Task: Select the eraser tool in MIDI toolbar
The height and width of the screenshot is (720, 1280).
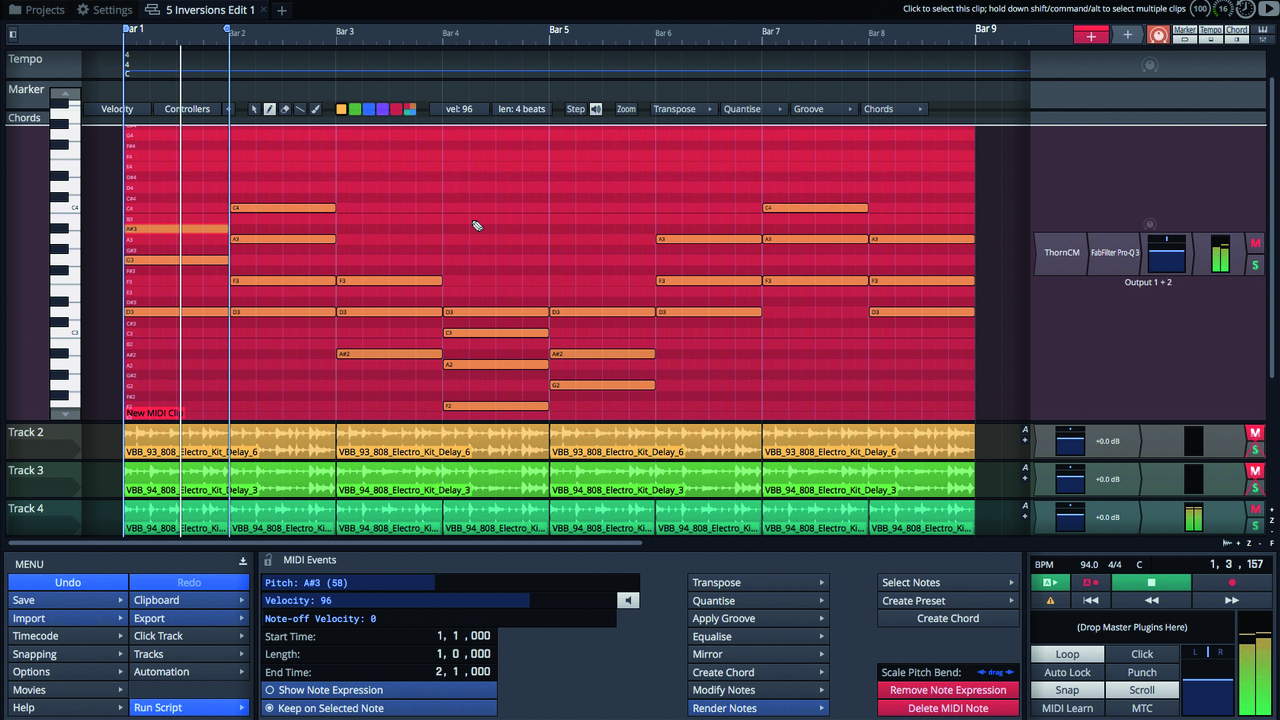Action: tap(285, 109)
